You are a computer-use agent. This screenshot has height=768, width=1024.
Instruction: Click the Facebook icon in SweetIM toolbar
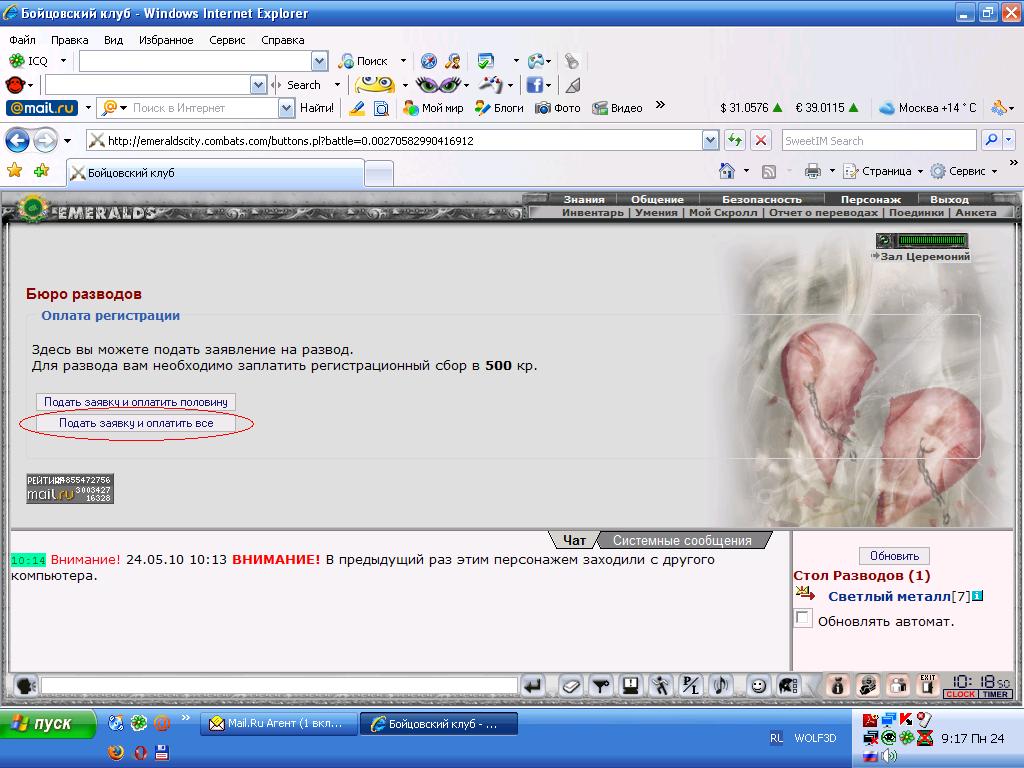pyautogui.click(x=534, y=85)
